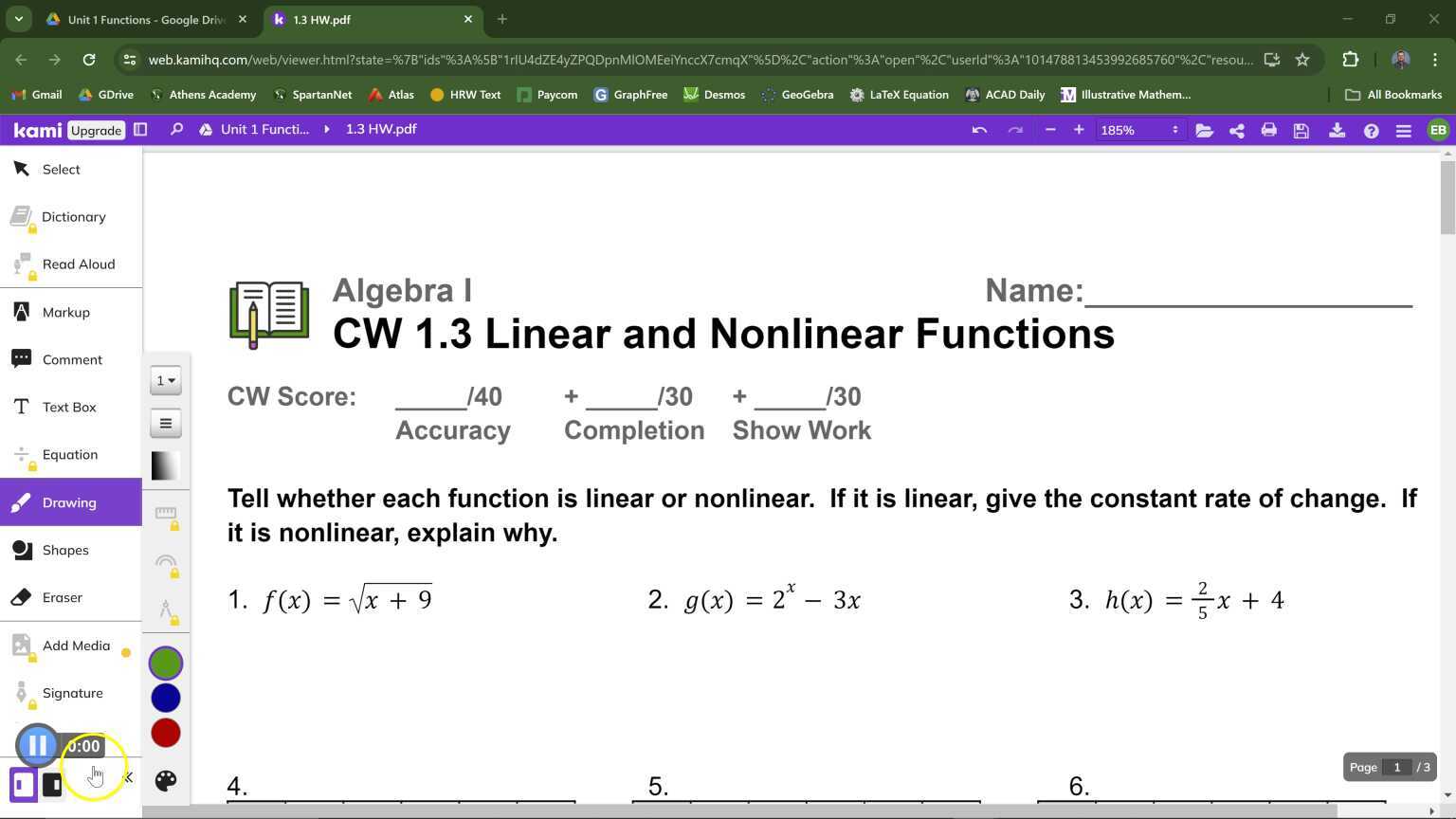Open the Equation tool

click(69, 454)
